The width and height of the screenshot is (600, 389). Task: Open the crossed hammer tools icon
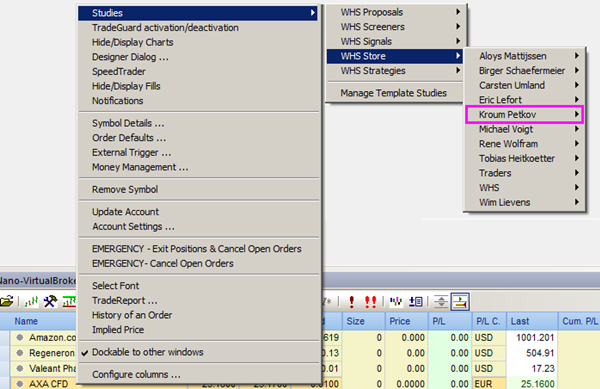(50, 301)
